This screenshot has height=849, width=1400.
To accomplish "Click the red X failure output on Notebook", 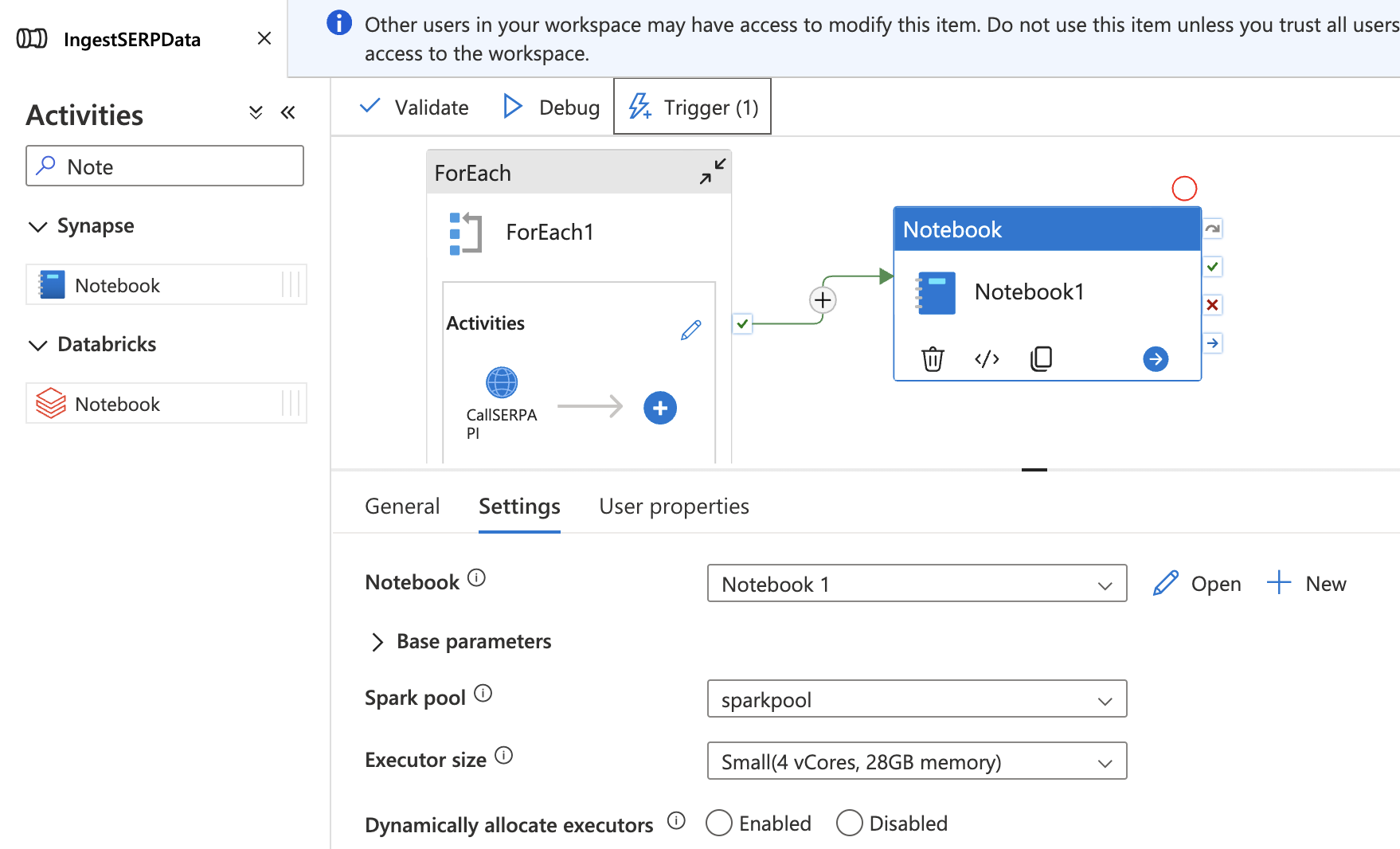I will (1212, 305).
